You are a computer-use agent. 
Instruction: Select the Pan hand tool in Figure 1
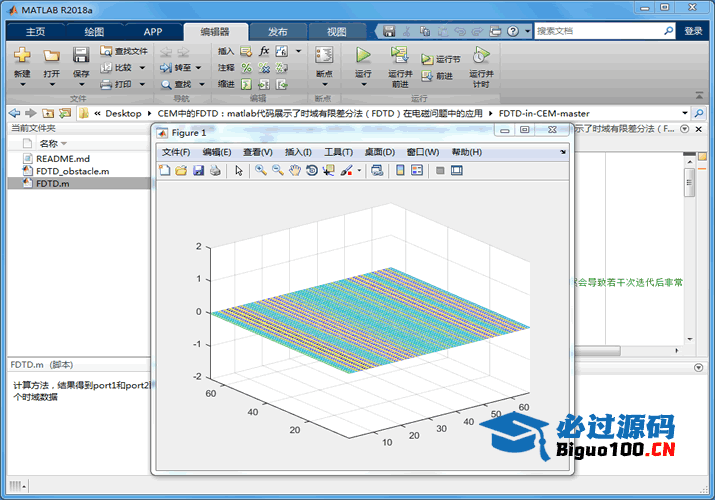pyautogui.click(x=295, y=170)
